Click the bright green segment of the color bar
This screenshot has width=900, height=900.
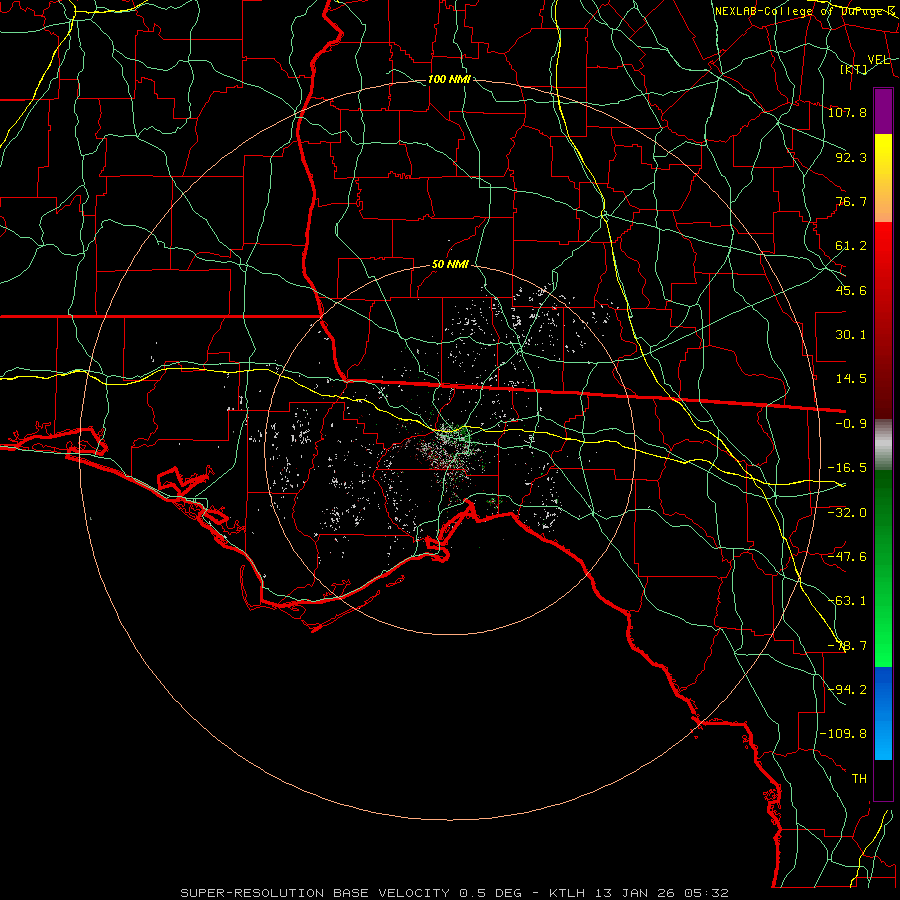(883, 568)
